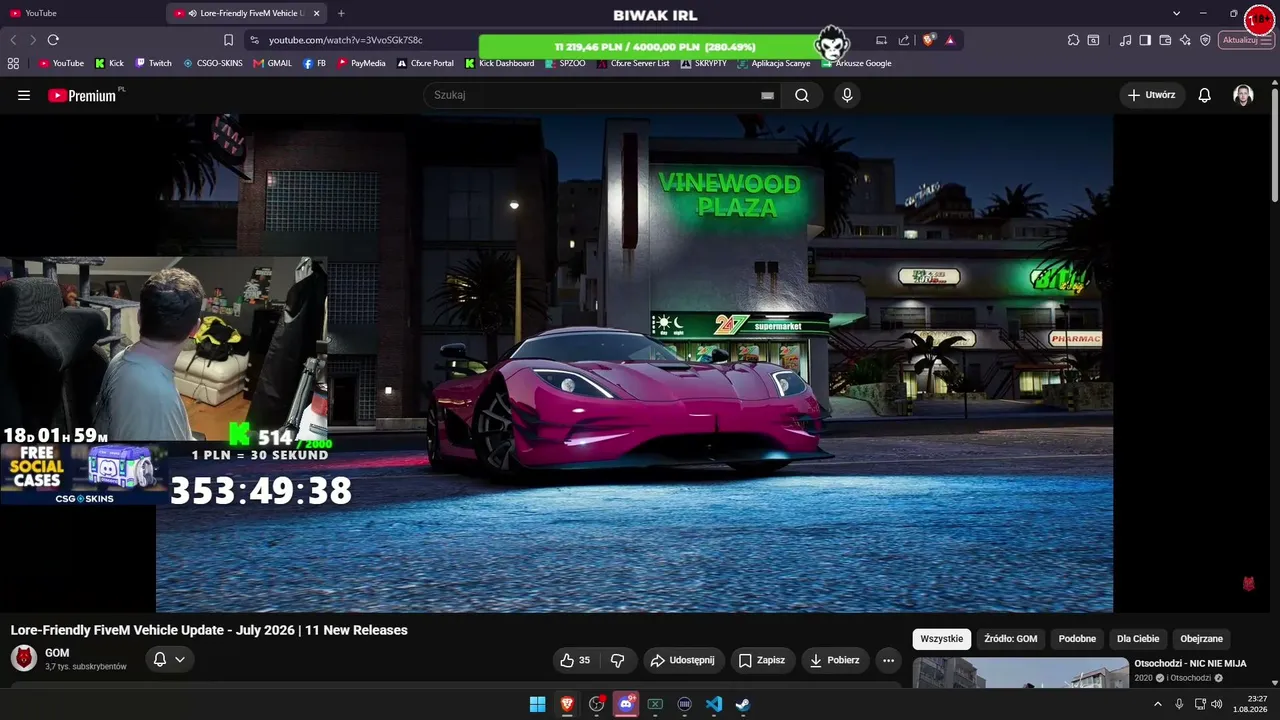Share this page from address bar

[904, 40]
